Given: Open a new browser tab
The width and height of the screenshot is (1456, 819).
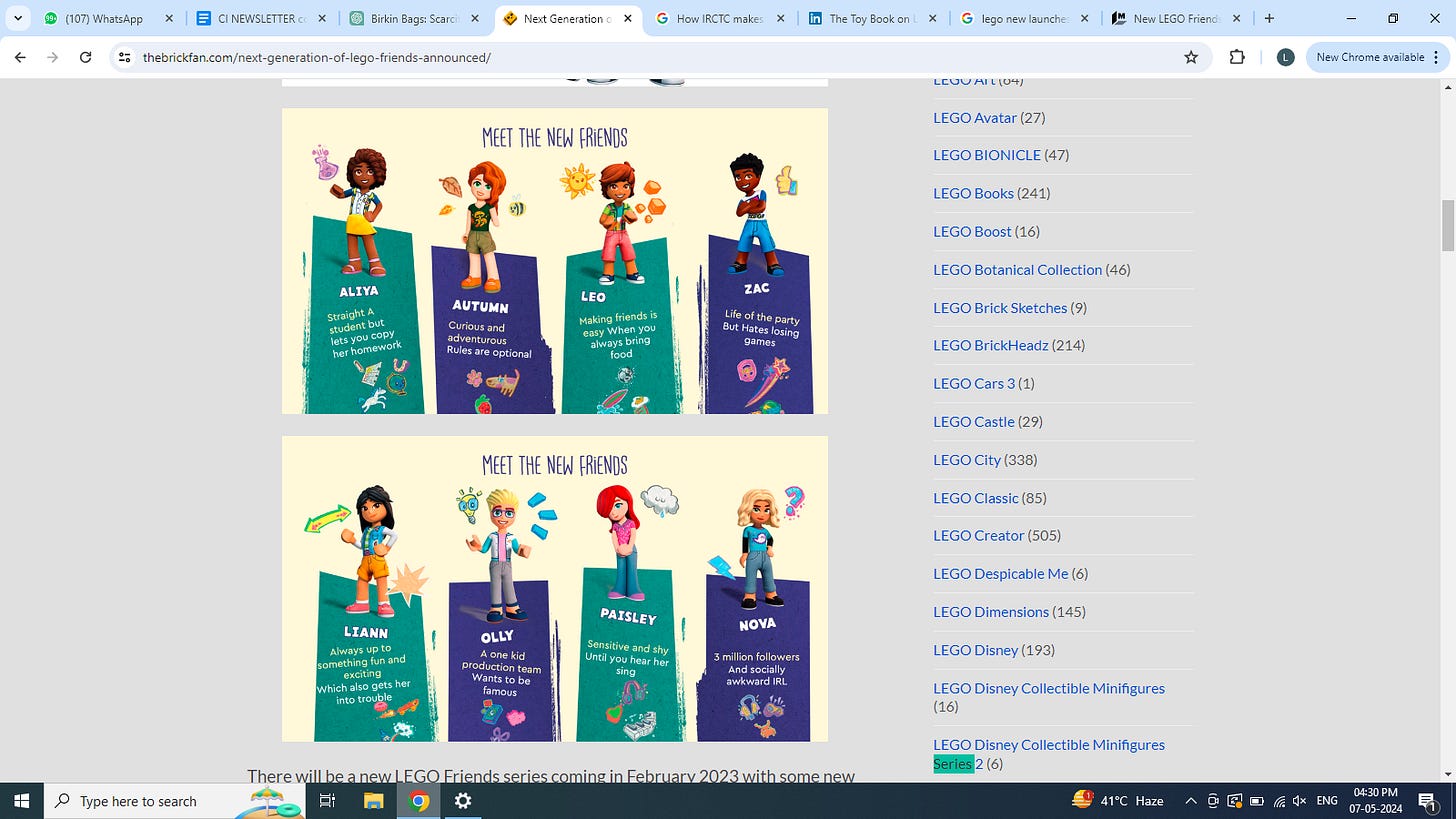Looking at the screenshot, I should click(x=1269, y=18).
